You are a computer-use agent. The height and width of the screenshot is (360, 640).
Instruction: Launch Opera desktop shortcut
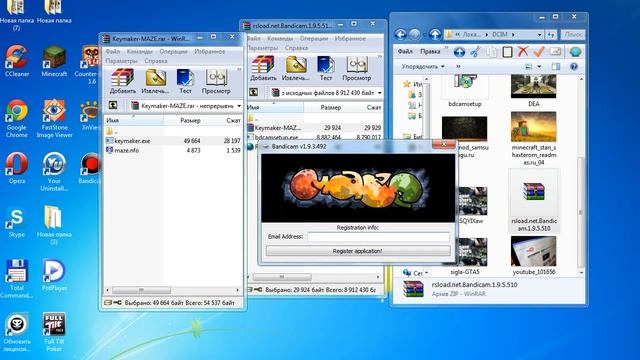point(17,168)
